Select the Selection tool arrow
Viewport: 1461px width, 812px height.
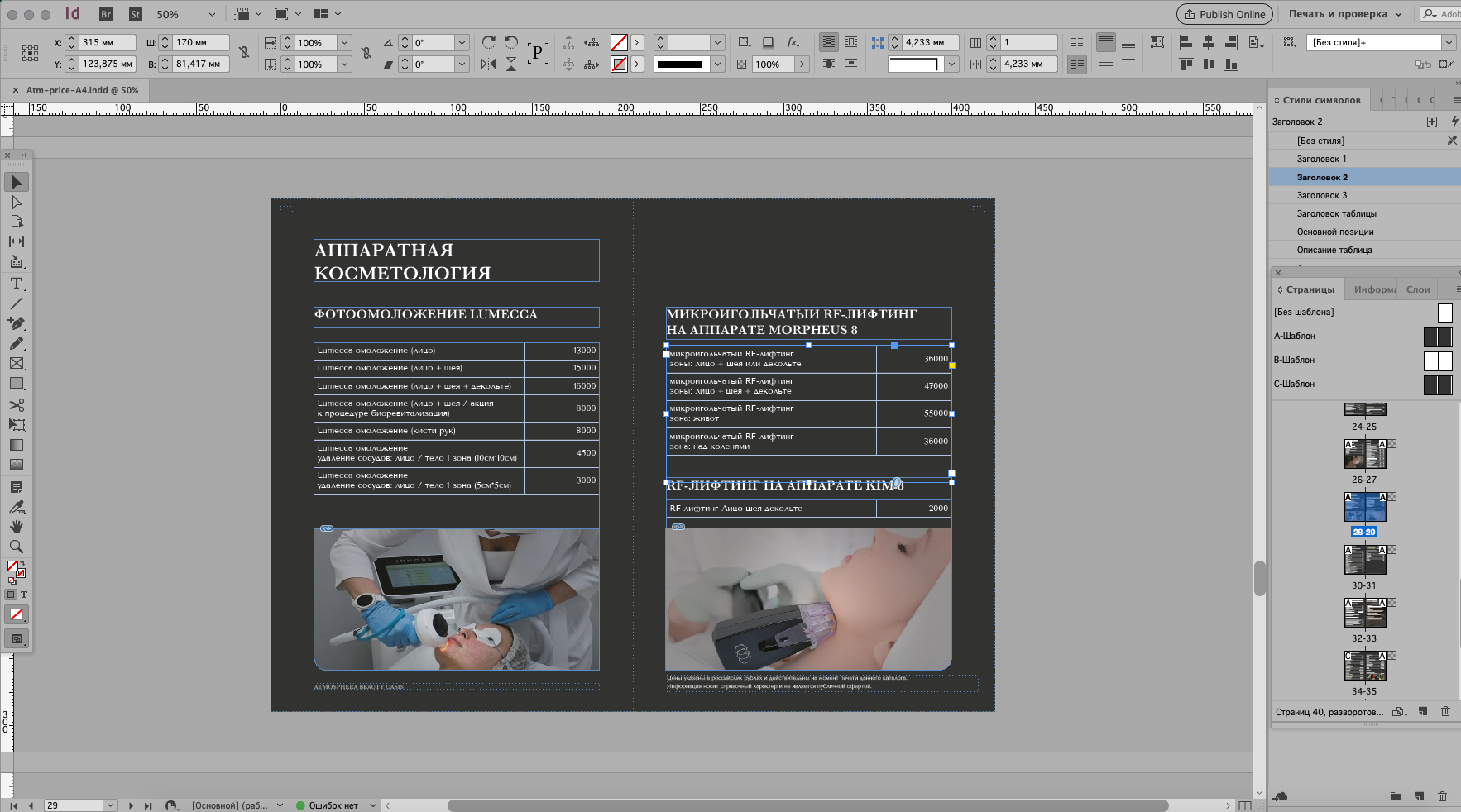[x=17, y=182]
